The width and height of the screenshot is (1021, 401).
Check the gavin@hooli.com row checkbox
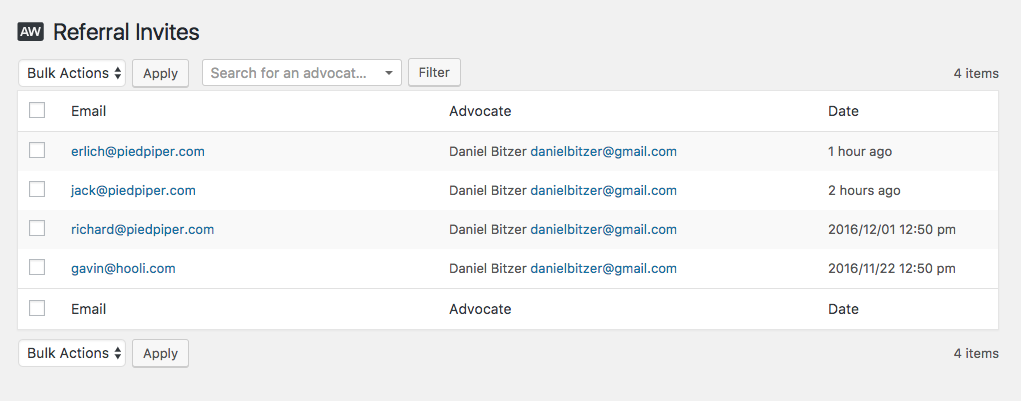37,268
